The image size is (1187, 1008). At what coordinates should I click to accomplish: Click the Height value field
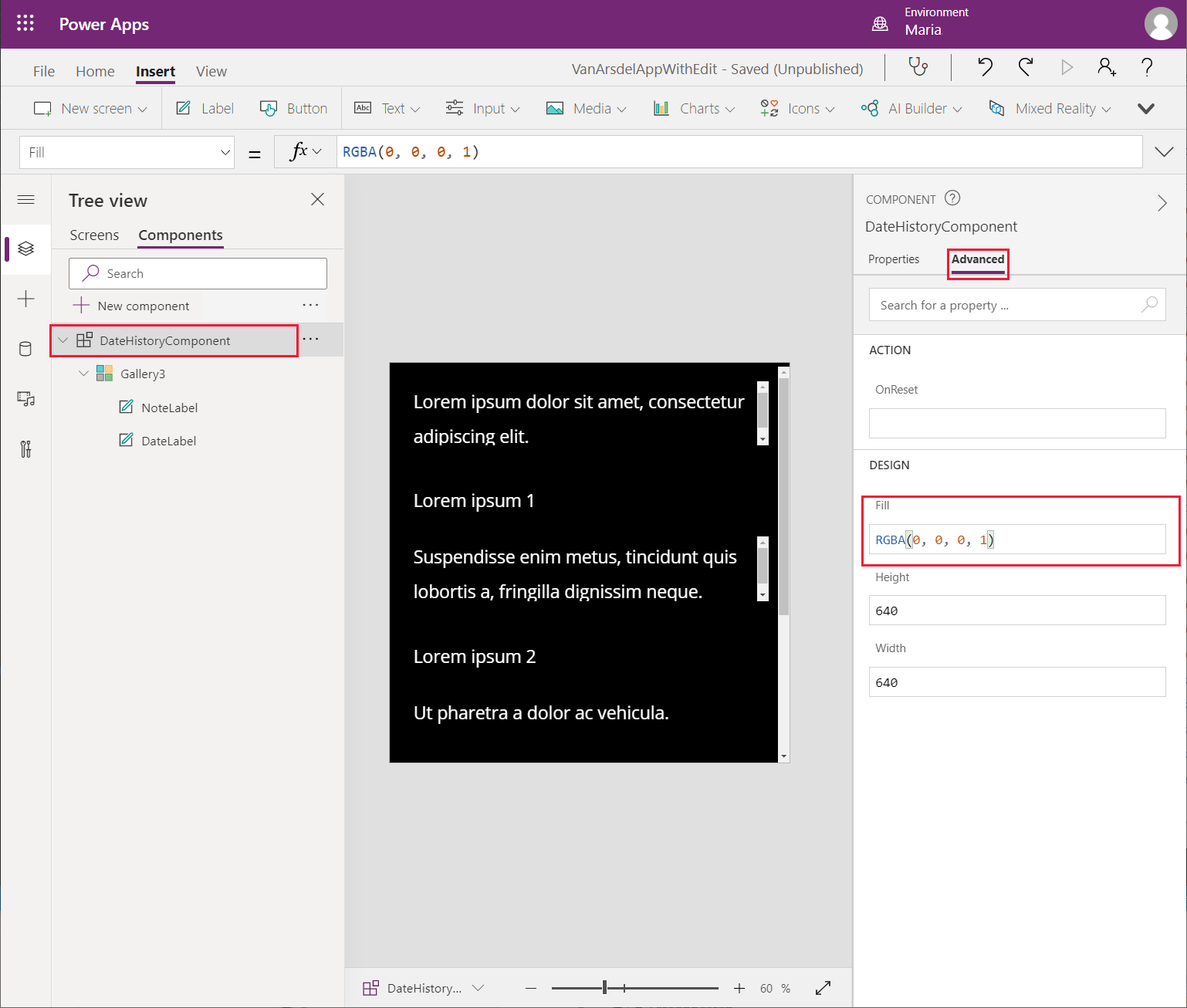[x=1017, y=611]
